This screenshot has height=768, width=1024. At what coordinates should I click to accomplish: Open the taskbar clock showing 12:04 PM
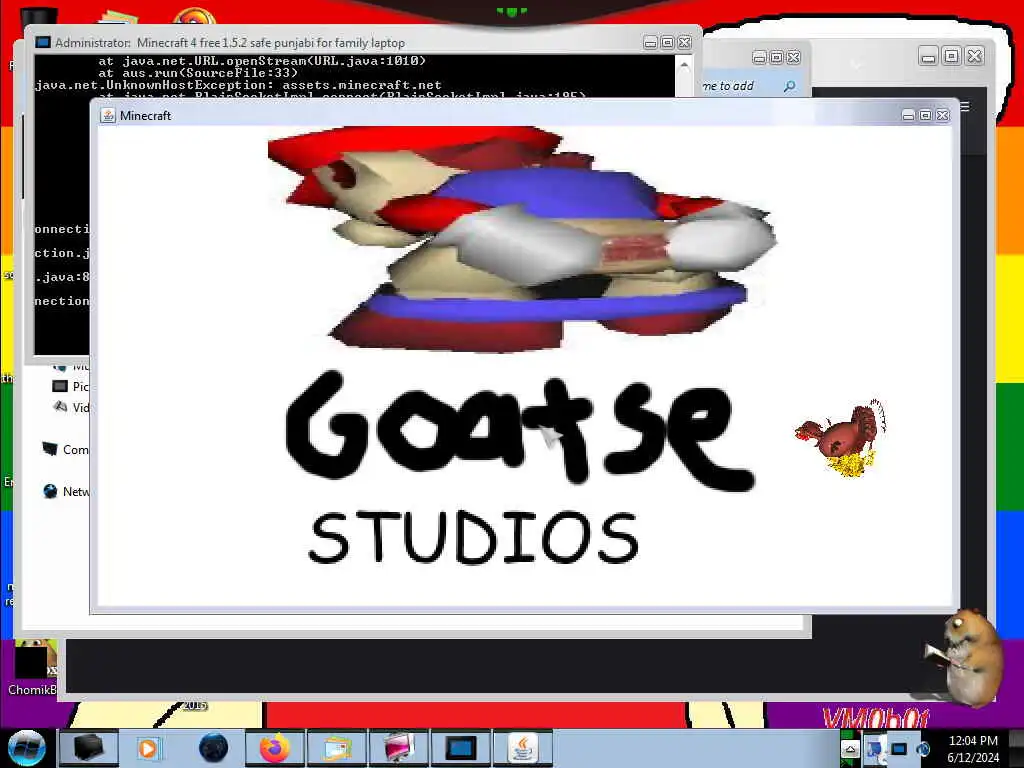(973, 748)
